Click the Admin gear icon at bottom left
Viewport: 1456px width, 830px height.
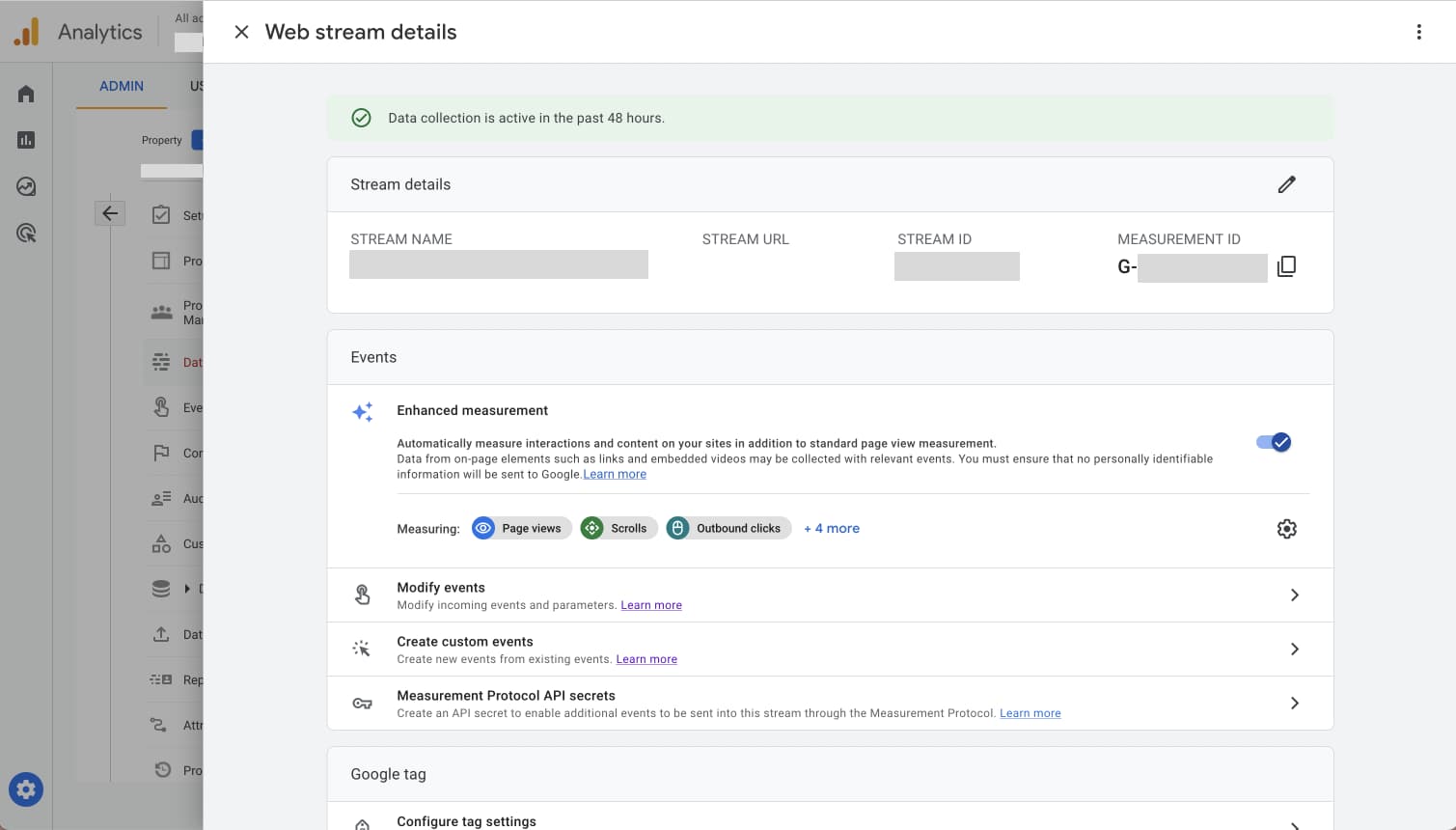pos(26,789)
